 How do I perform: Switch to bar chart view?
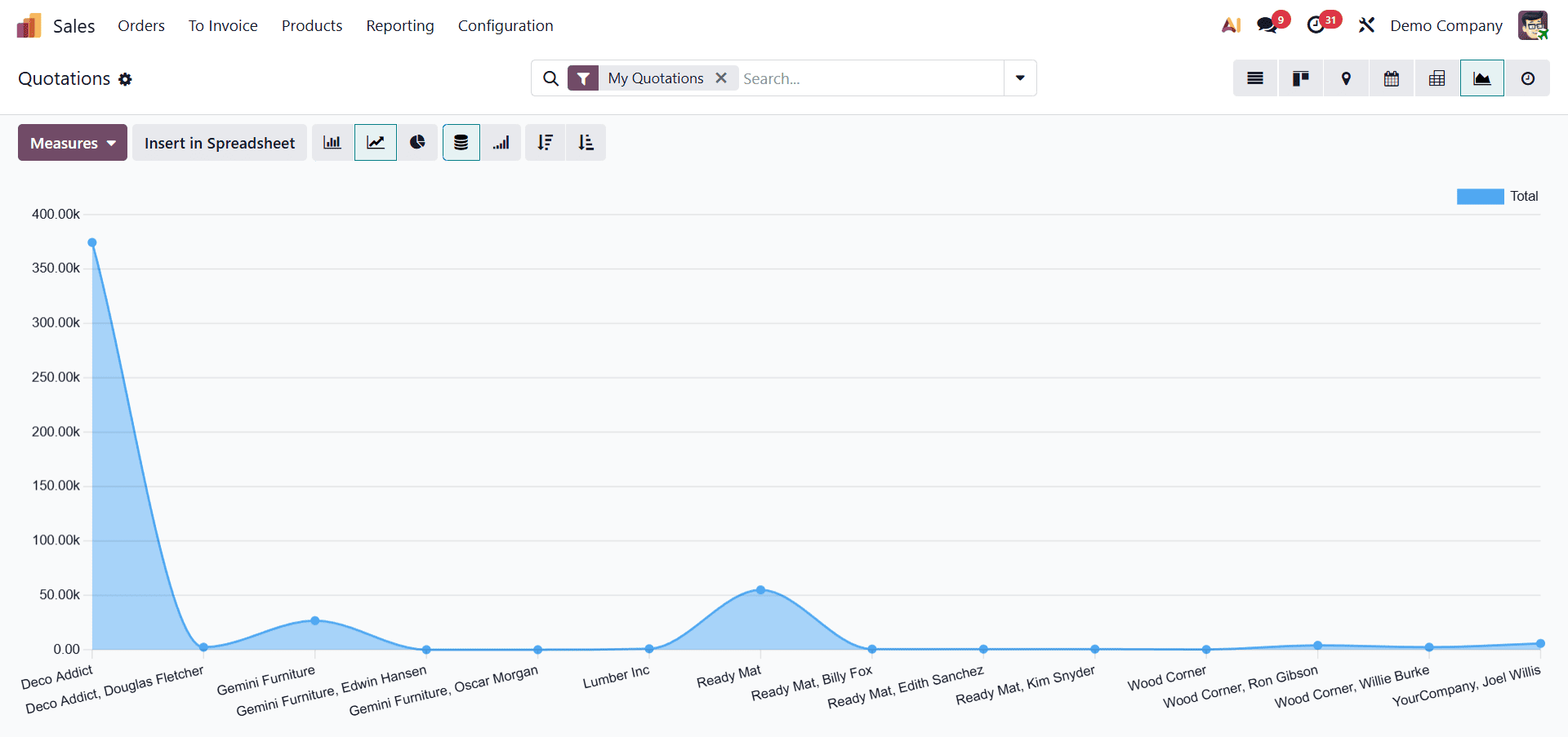click(x=332, y=142)
